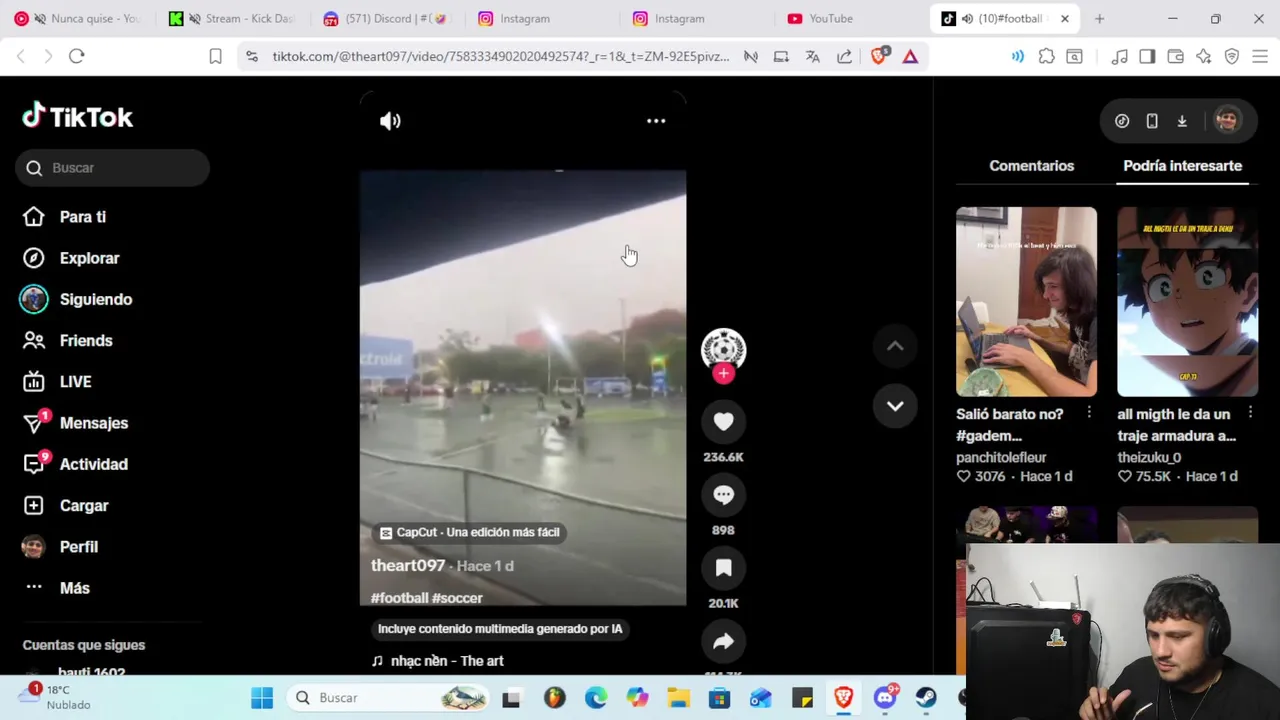Open panchitolefleur's profile link
Image resolution: width=1280 pixels, height=720 pixels.
[x=1001, y=457]
